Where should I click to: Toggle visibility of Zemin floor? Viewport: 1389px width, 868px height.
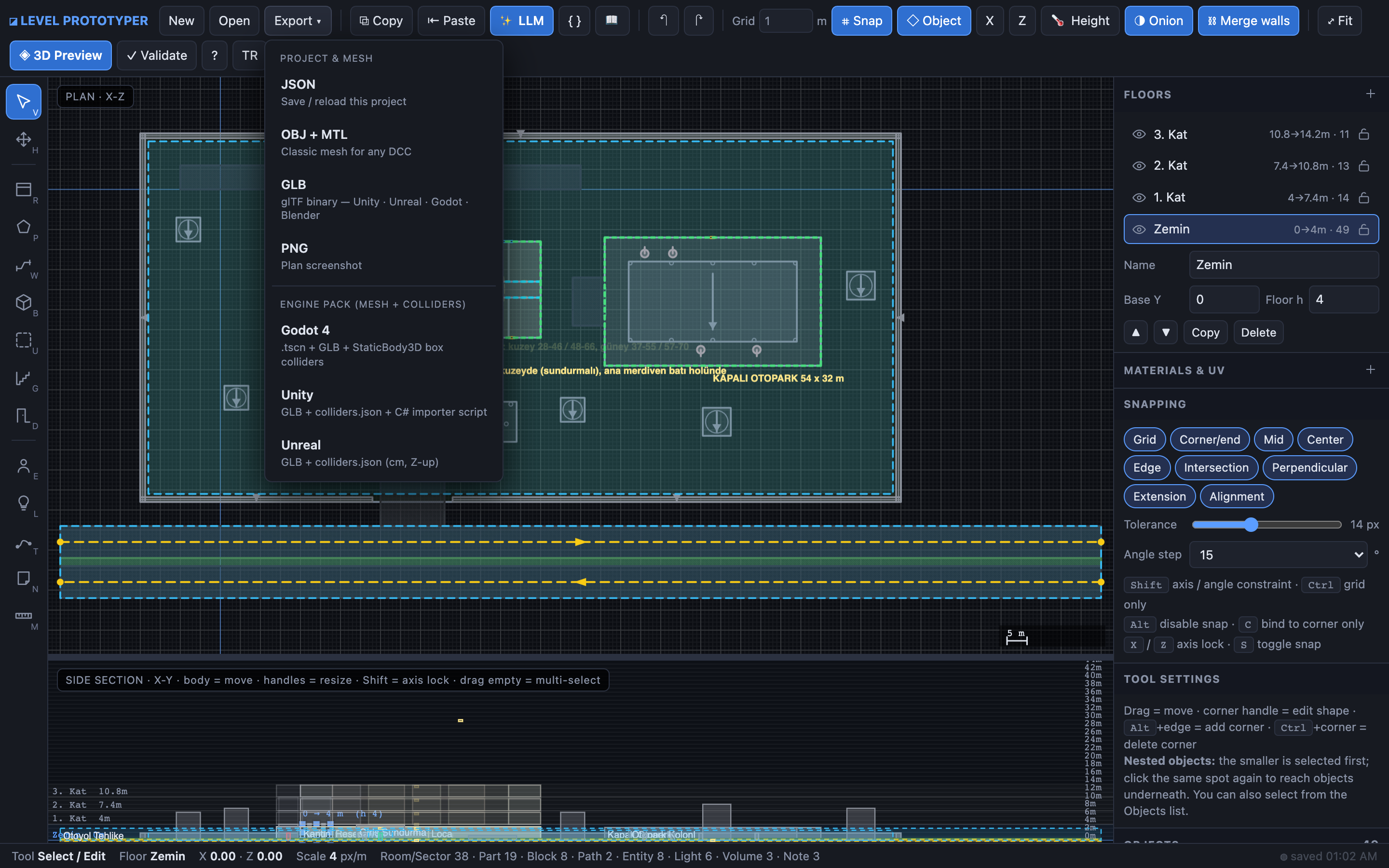click(x=1139, y=230)
